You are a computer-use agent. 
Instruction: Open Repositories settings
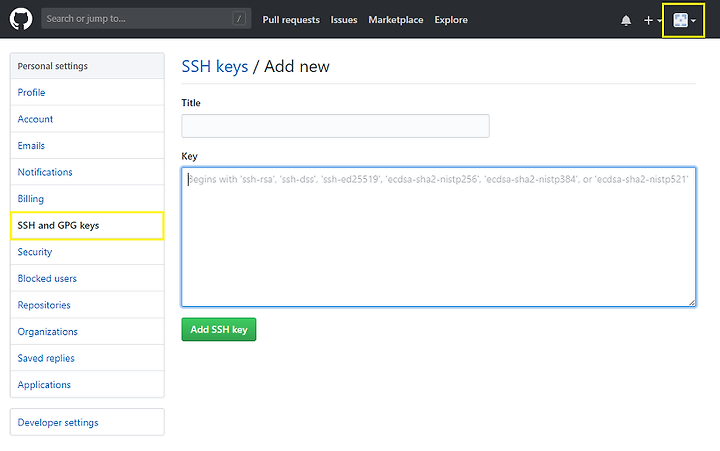87,305
